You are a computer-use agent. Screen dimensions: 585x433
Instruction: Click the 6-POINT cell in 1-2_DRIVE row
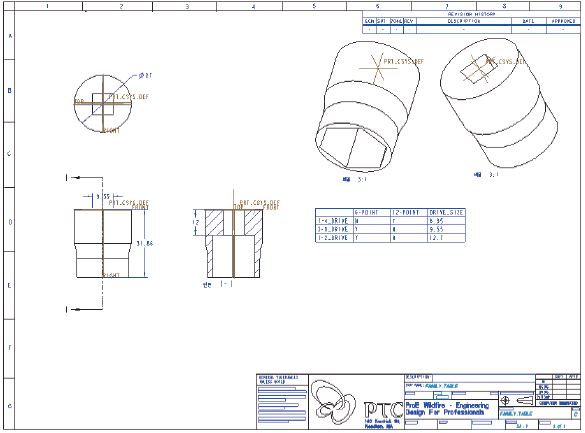click(372, 238)
